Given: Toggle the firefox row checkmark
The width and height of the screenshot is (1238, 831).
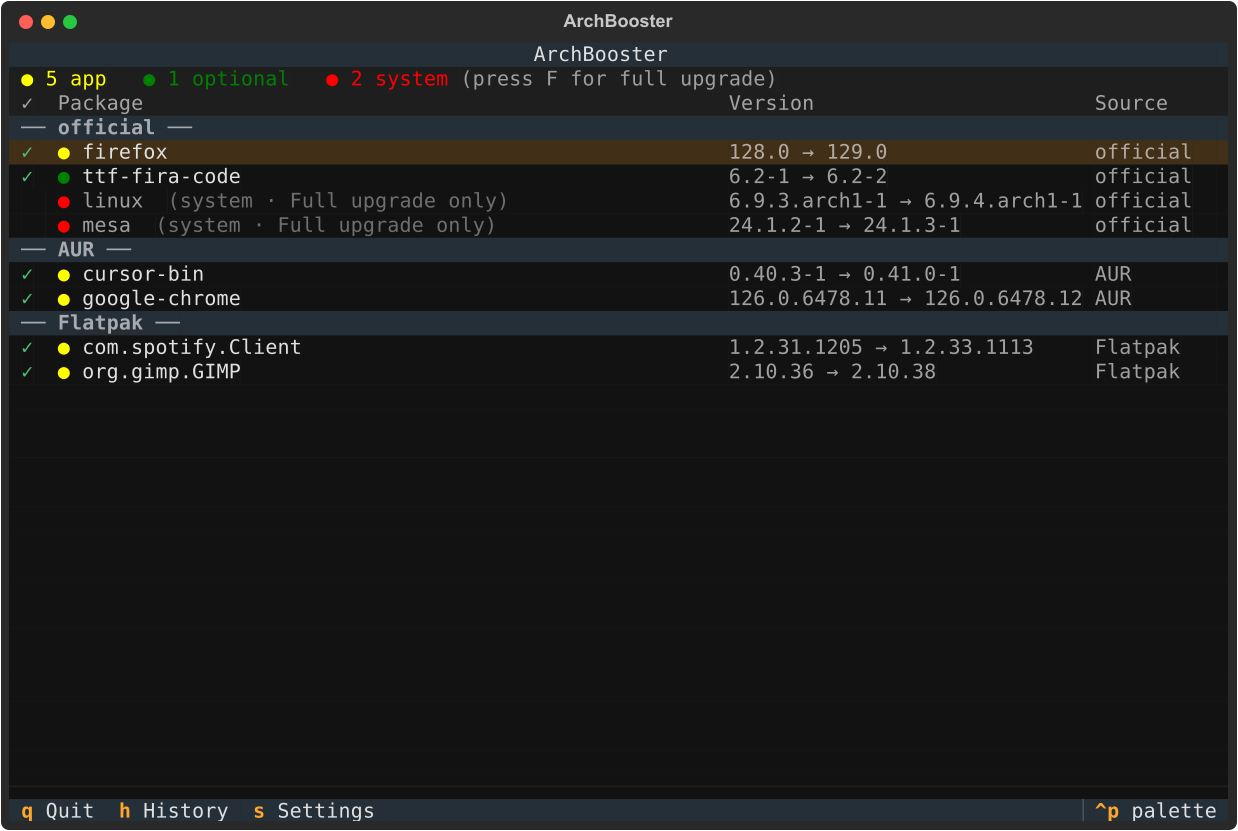Looking at the screenshot, I should tap(27, 152).
